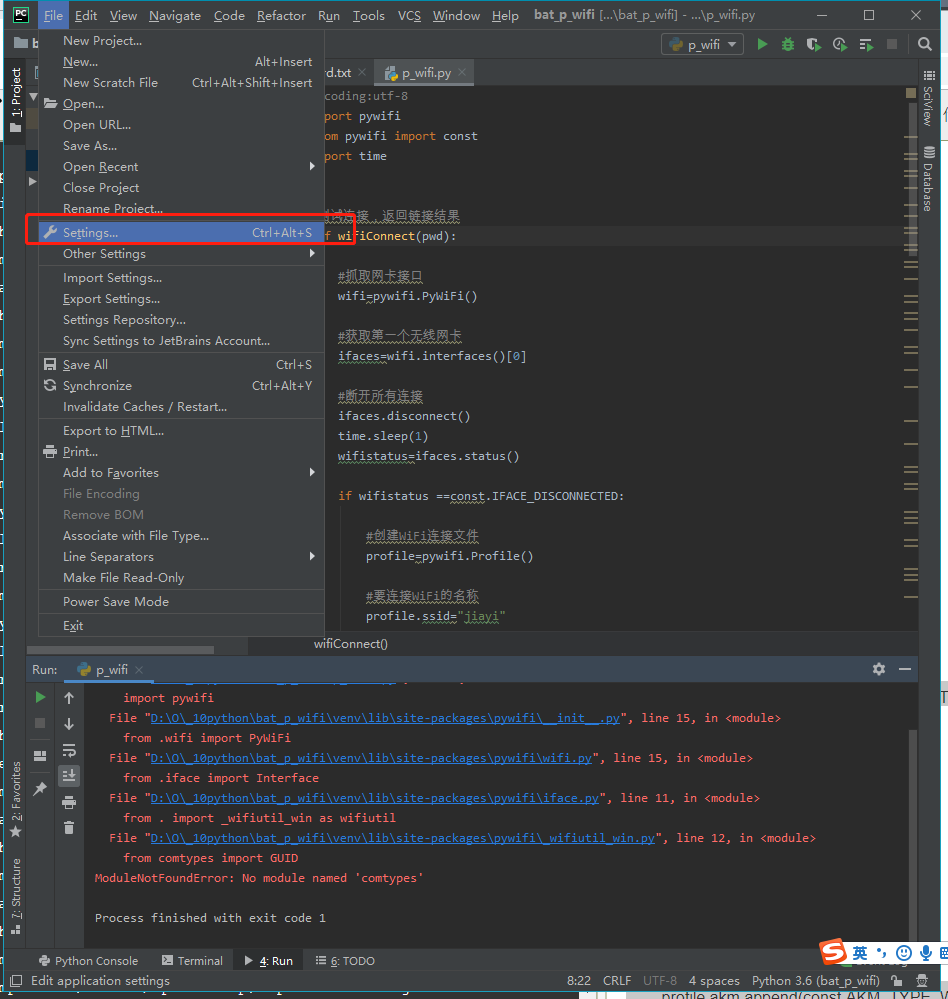
Task: Pin the Run tab with the pin icon
Action: [40, 788]
